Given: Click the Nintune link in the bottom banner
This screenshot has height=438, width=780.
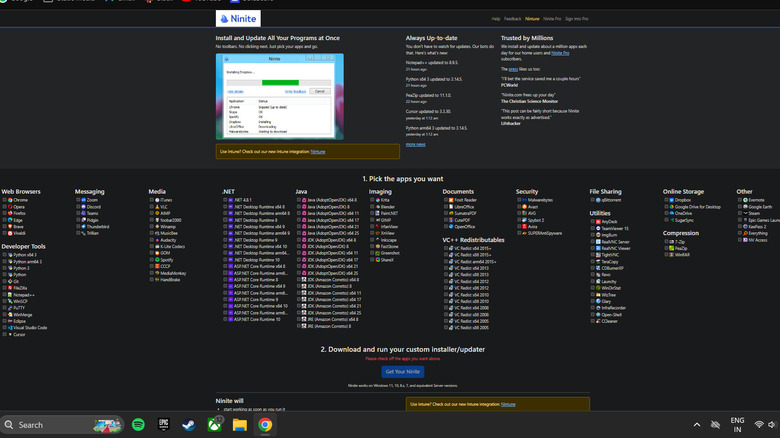Looking at the screenshot, I should [508, 404].
